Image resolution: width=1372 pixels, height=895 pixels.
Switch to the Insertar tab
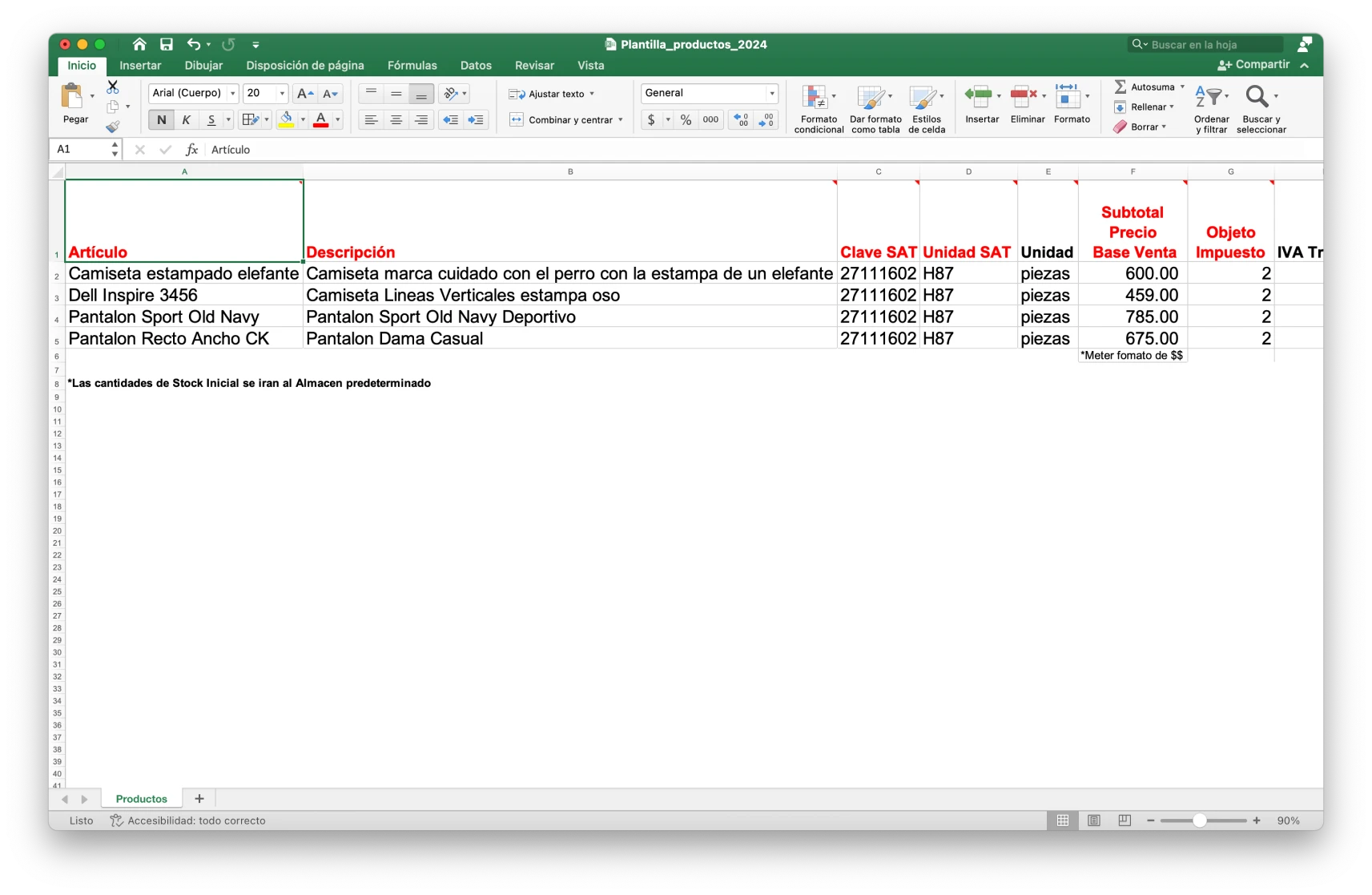point(140,66)
